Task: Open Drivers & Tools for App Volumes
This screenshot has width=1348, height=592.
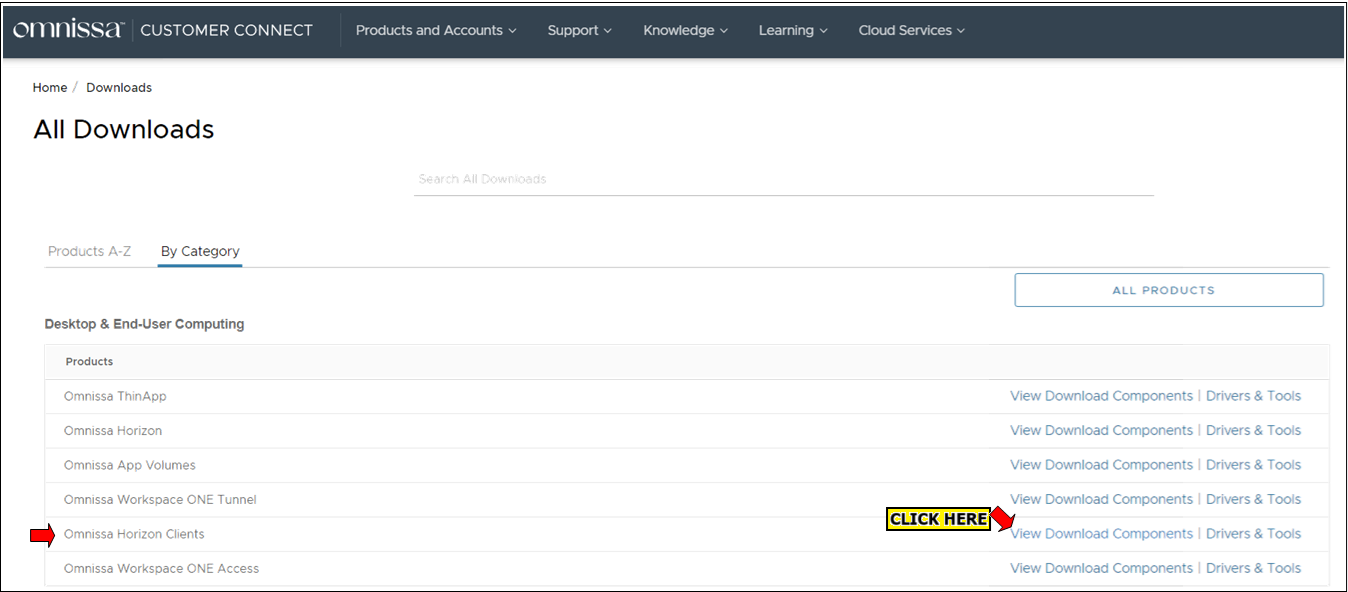Action: tap(1253, 465)
